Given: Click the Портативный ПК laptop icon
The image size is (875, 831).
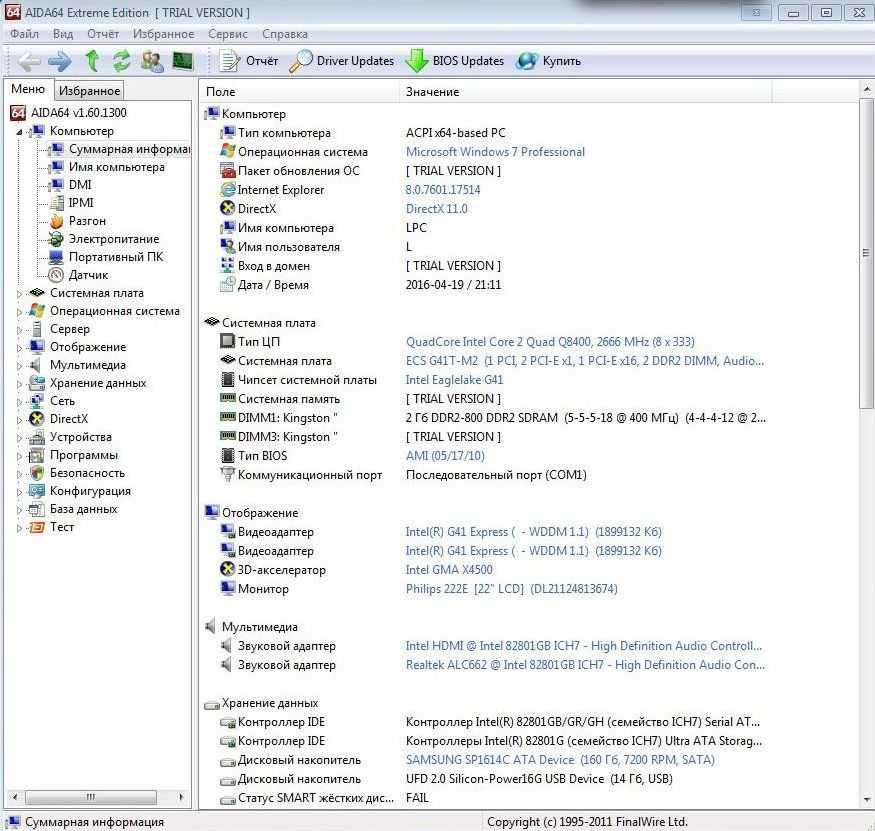Looking at the screenshot, I should click(x=56, y=257).
